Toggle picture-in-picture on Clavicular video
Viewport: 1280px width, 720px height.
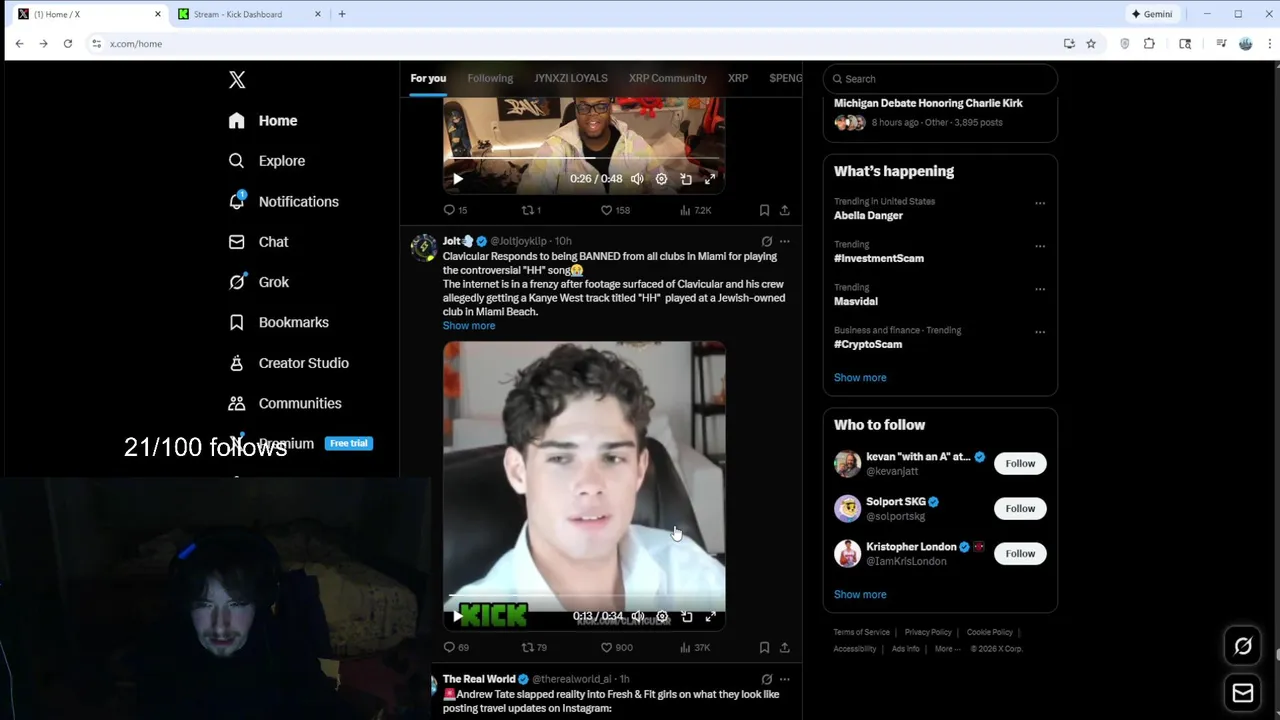tap(686, 617)
